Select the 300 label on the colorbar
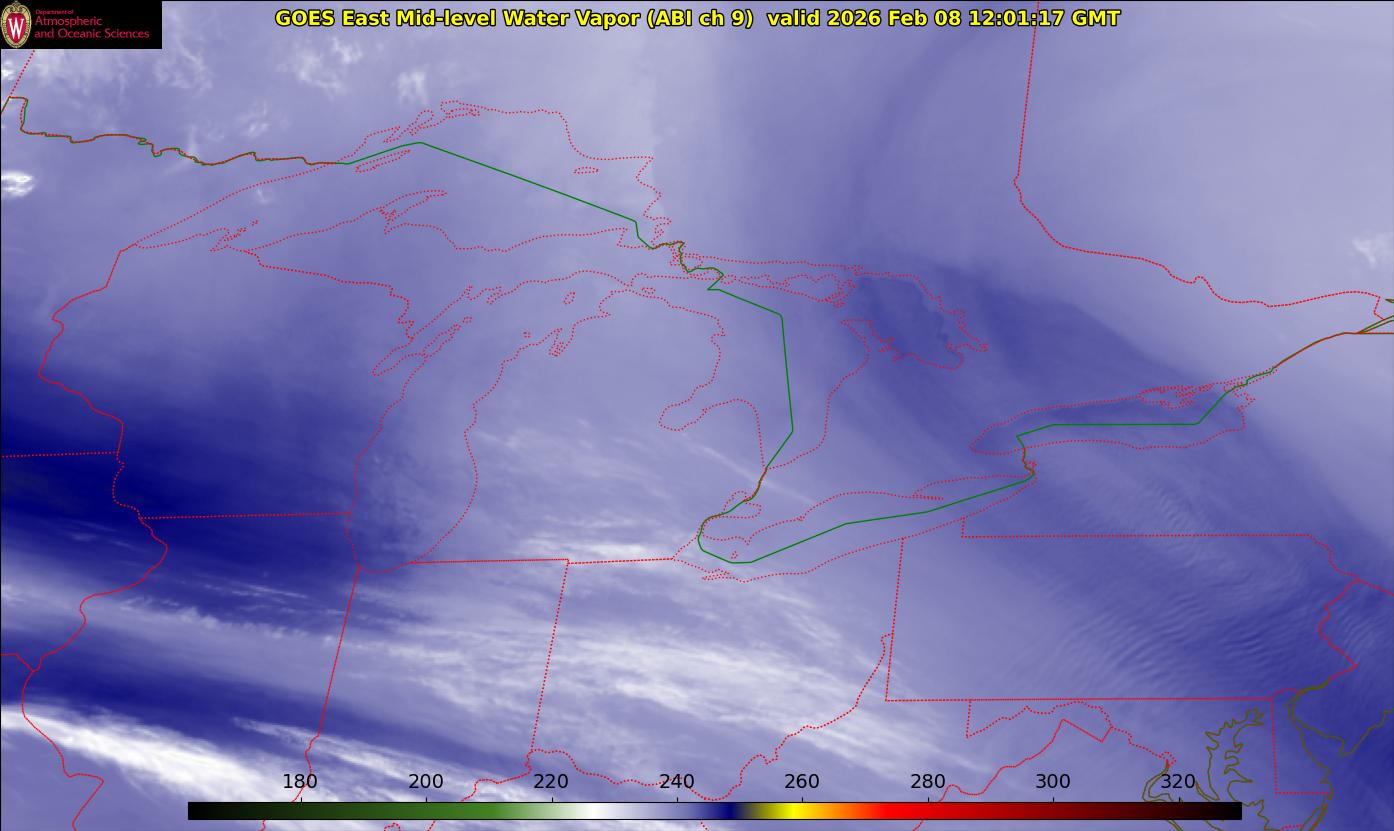 click(1053, 781)
